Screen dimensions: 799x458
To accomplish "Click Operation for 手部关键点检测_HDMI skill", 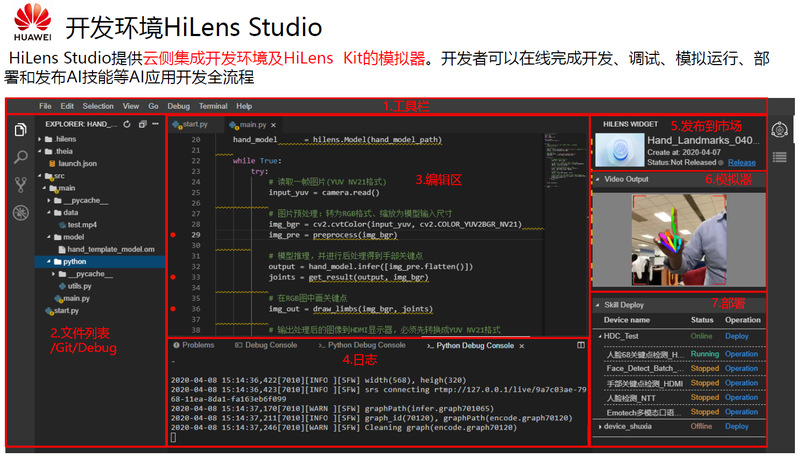I will [741, 383].
